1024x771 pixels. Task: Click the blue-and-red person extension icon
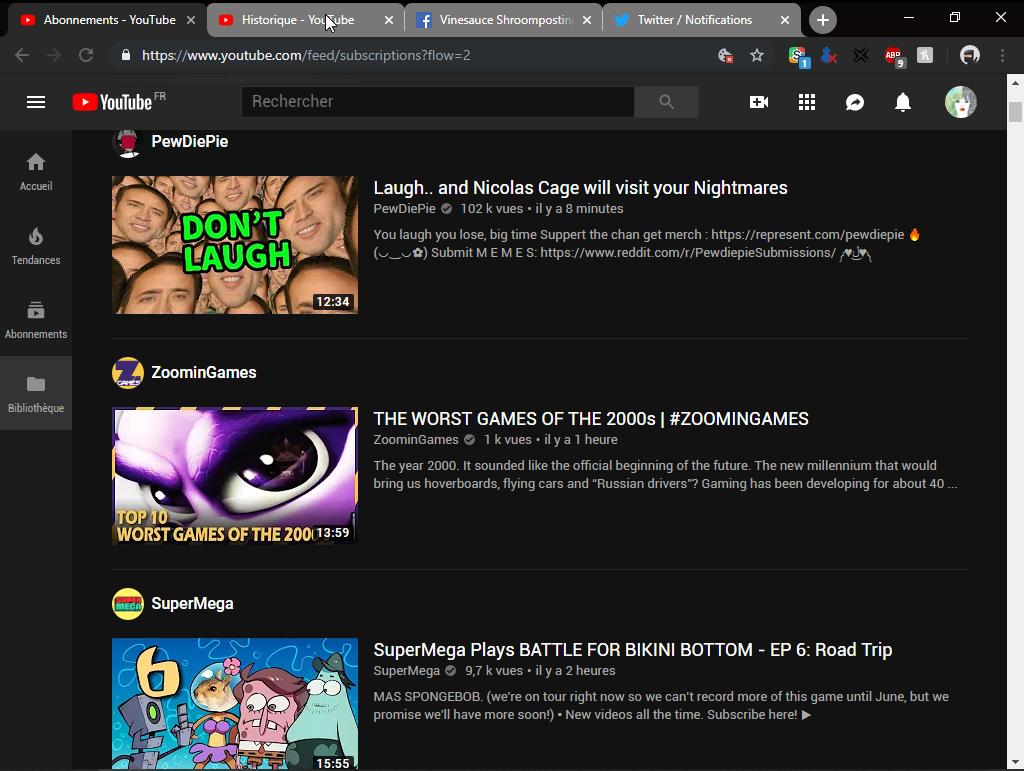coord(829,56)
